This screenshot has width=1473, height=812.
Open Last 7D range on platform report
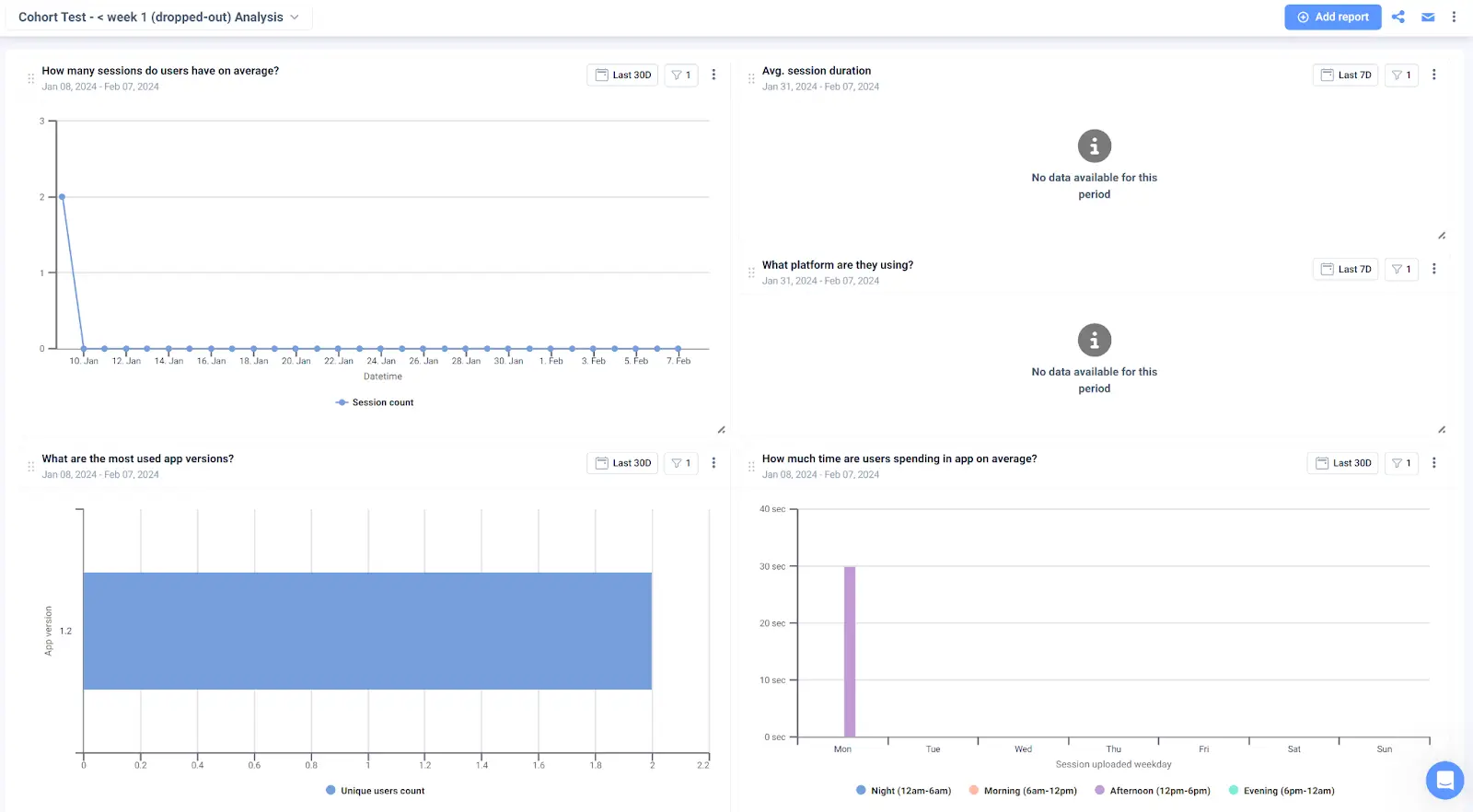pyautogui.click(x=1345, y=270)
